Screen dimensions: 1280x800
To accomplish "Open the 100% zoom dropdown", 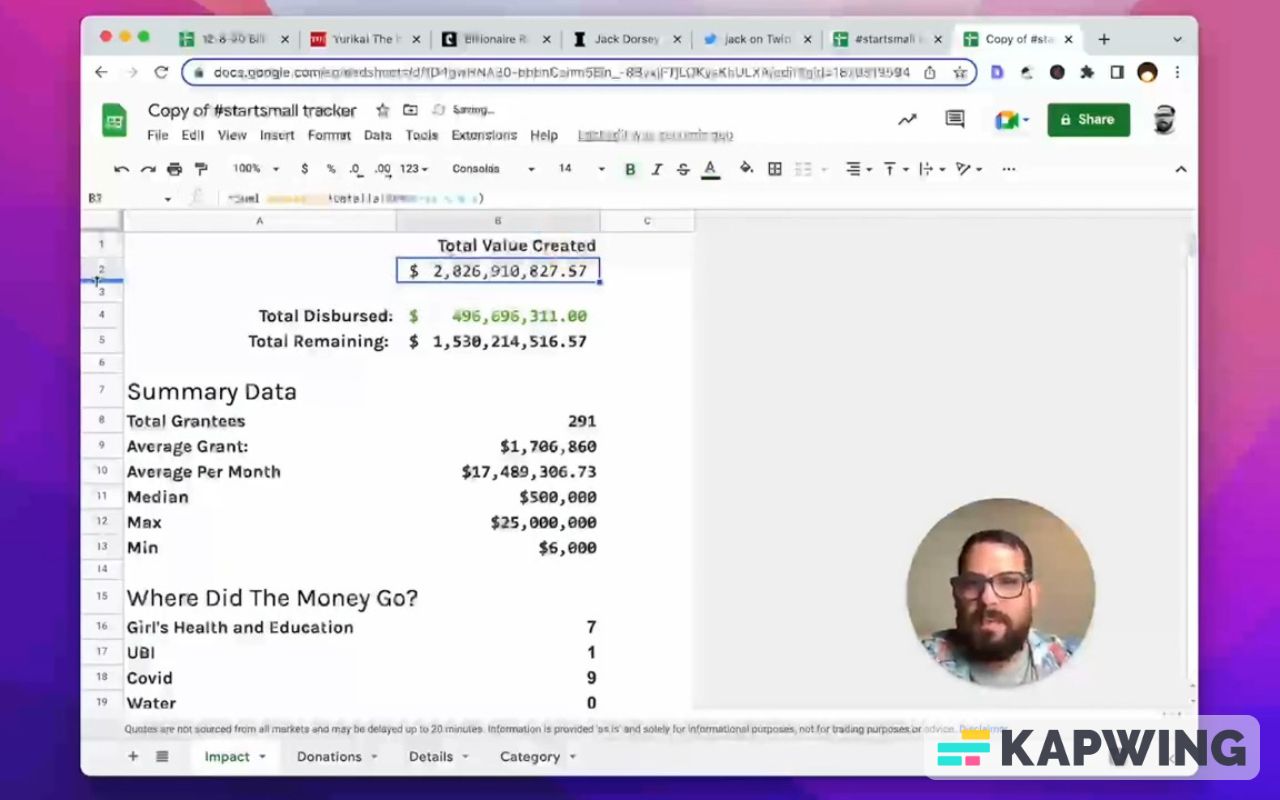I will [256, 169].
